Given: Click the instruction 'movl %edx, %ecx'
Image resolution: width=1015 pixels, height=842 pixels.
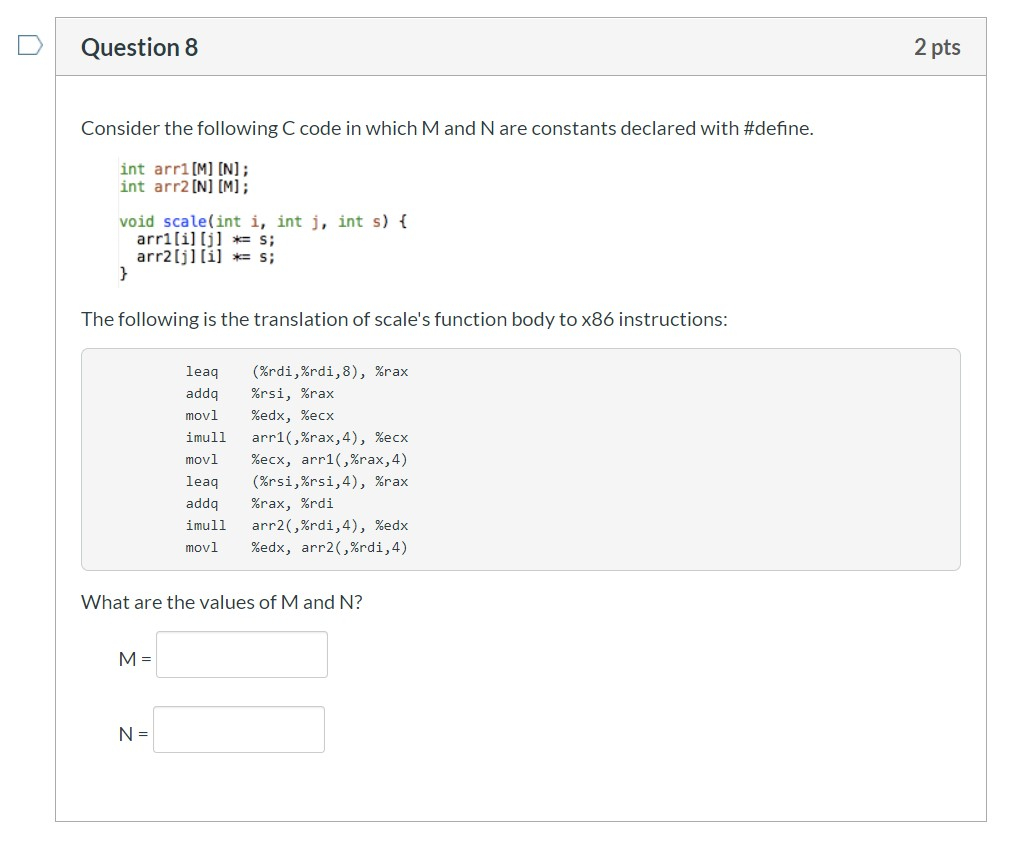Looking at the screenshot, I should [x=260, y=415].
